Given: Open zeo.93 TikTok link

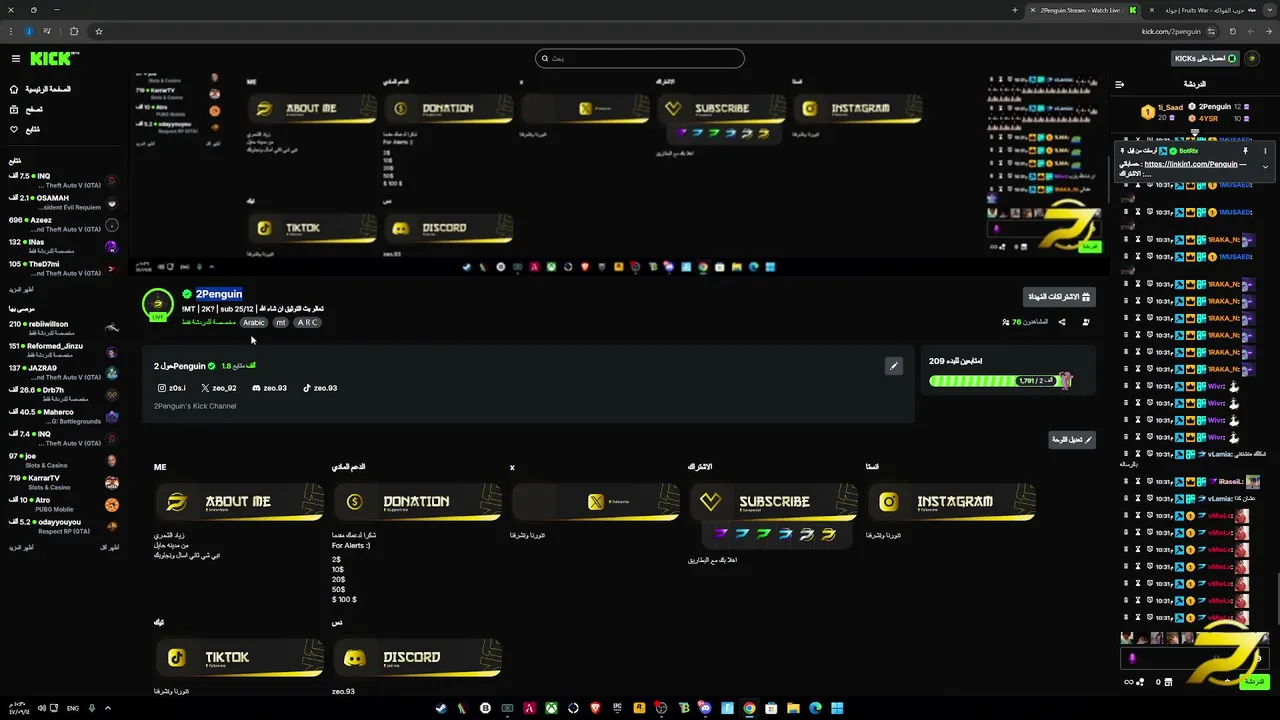Looking at the screenshot, I should click(321, 388).
